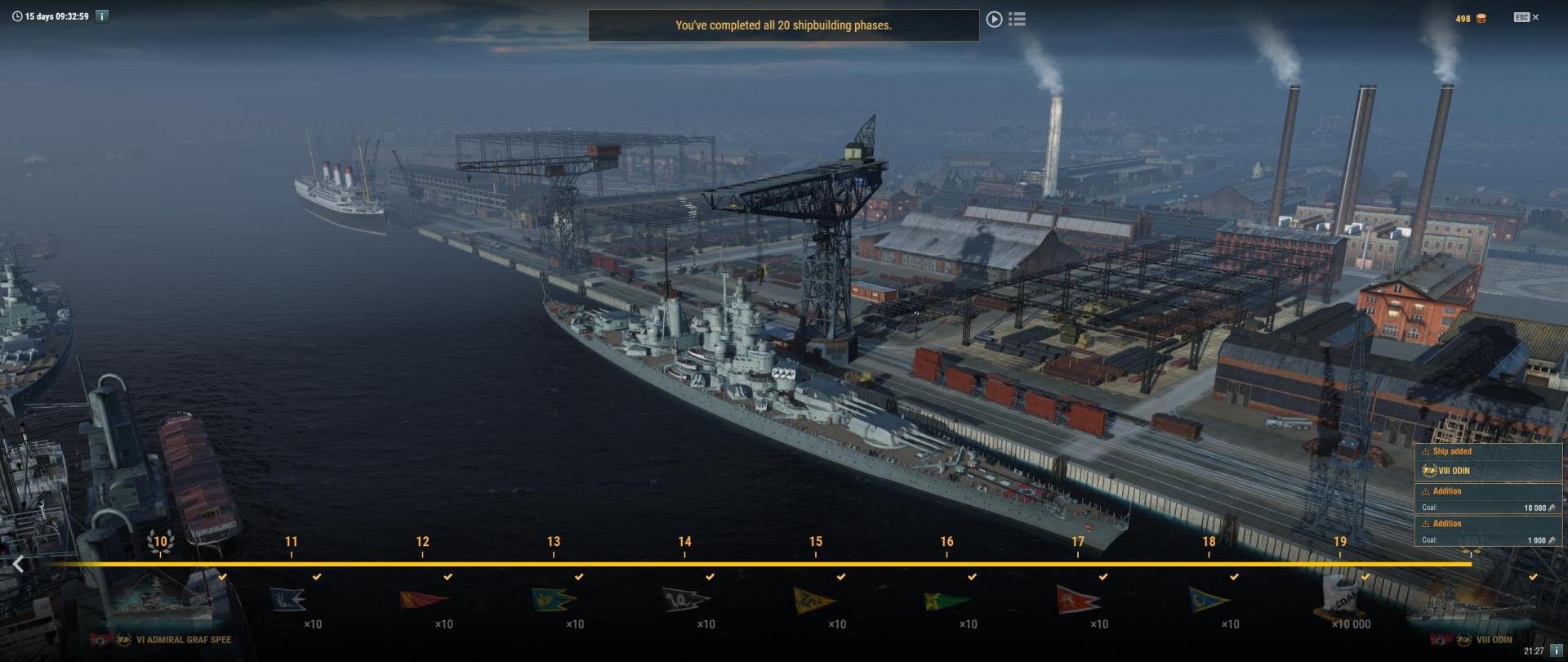Select the yellow dragon pennant for phase 15

tap(814, 600)
